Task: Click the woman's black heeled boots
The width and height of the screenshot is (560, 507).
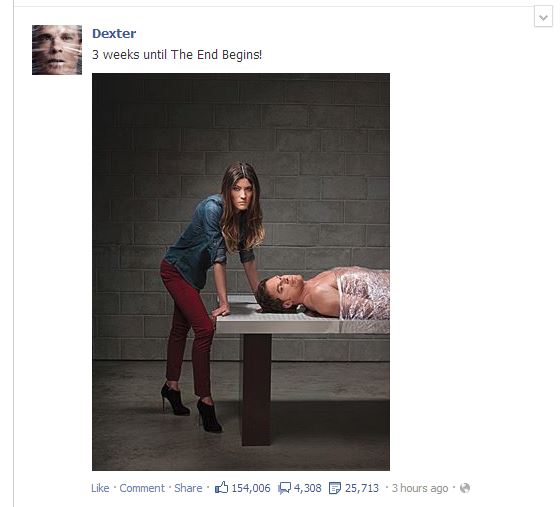Action: 191,408
